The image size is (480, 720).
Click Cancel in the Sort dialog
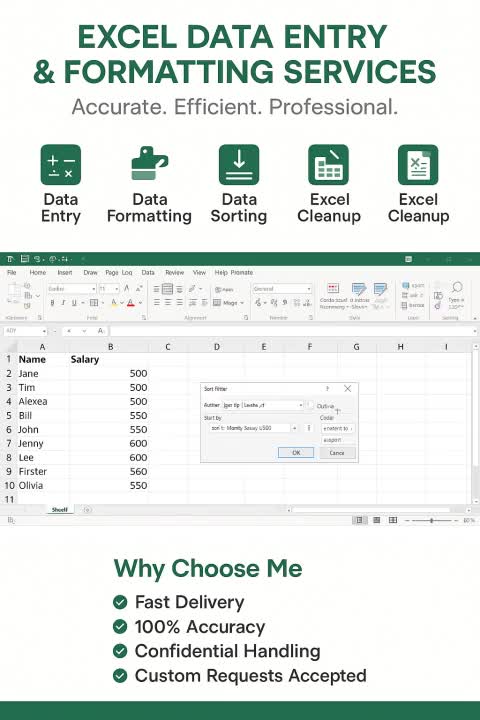pyautogui.click(x=337, y=453)
